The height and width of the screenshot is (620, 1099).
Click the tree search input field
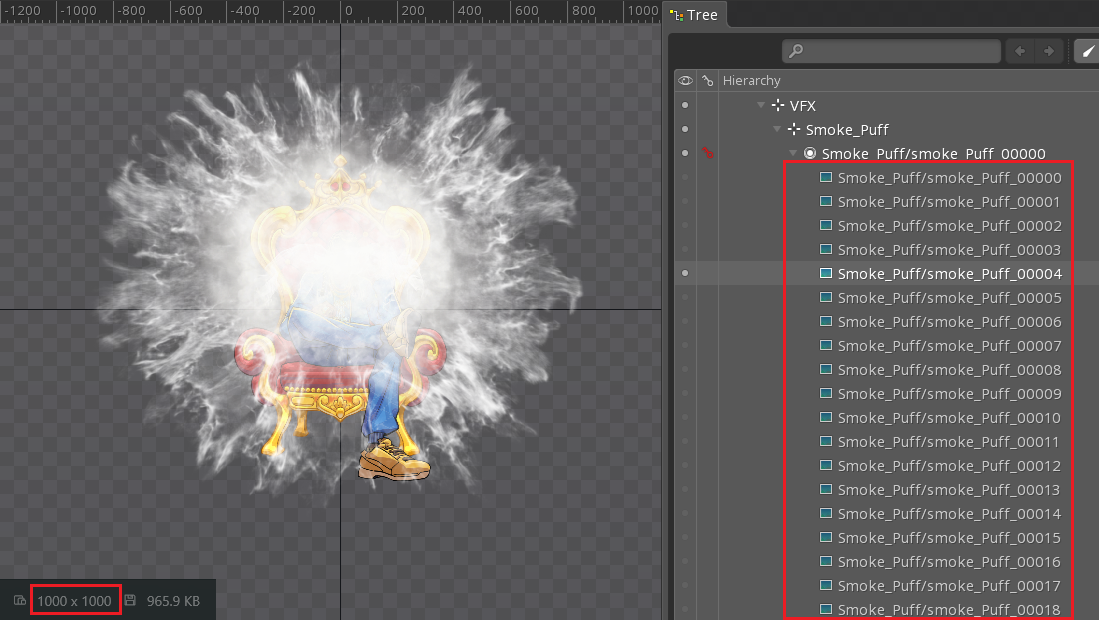click(900, 51)
